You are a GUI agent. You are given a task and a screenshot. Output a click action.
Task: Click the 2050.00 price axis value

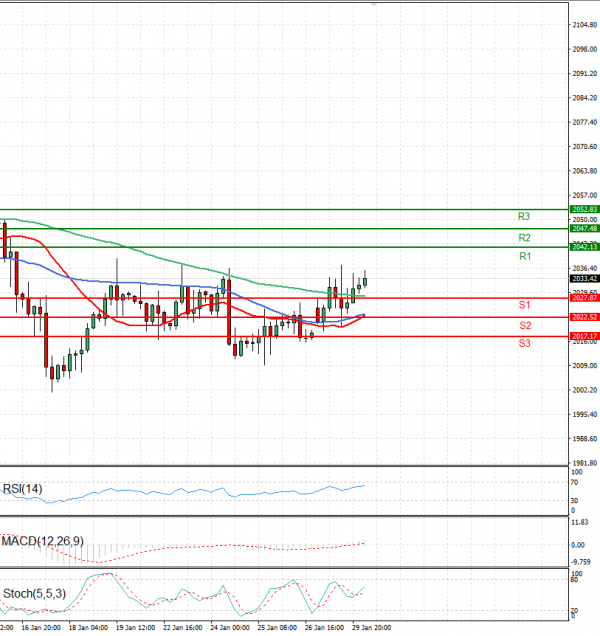(x=585, y=220)
